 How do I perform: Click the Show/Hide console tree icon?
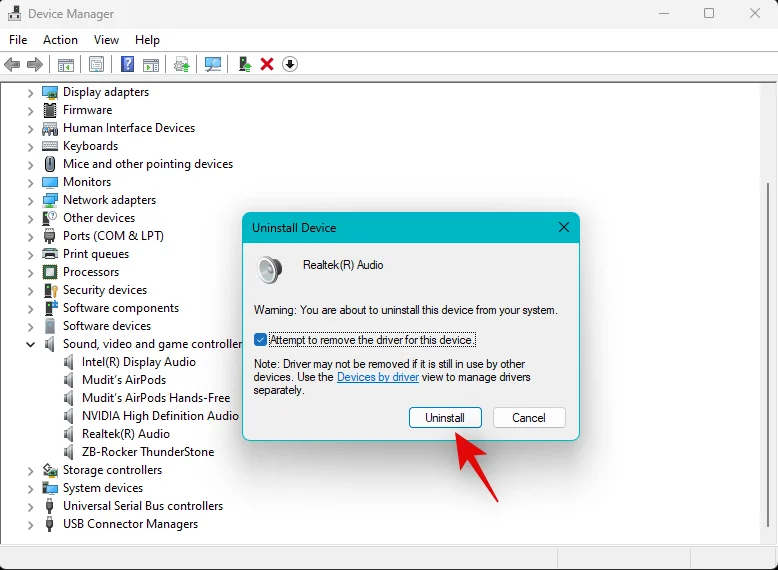pos(65,64)
